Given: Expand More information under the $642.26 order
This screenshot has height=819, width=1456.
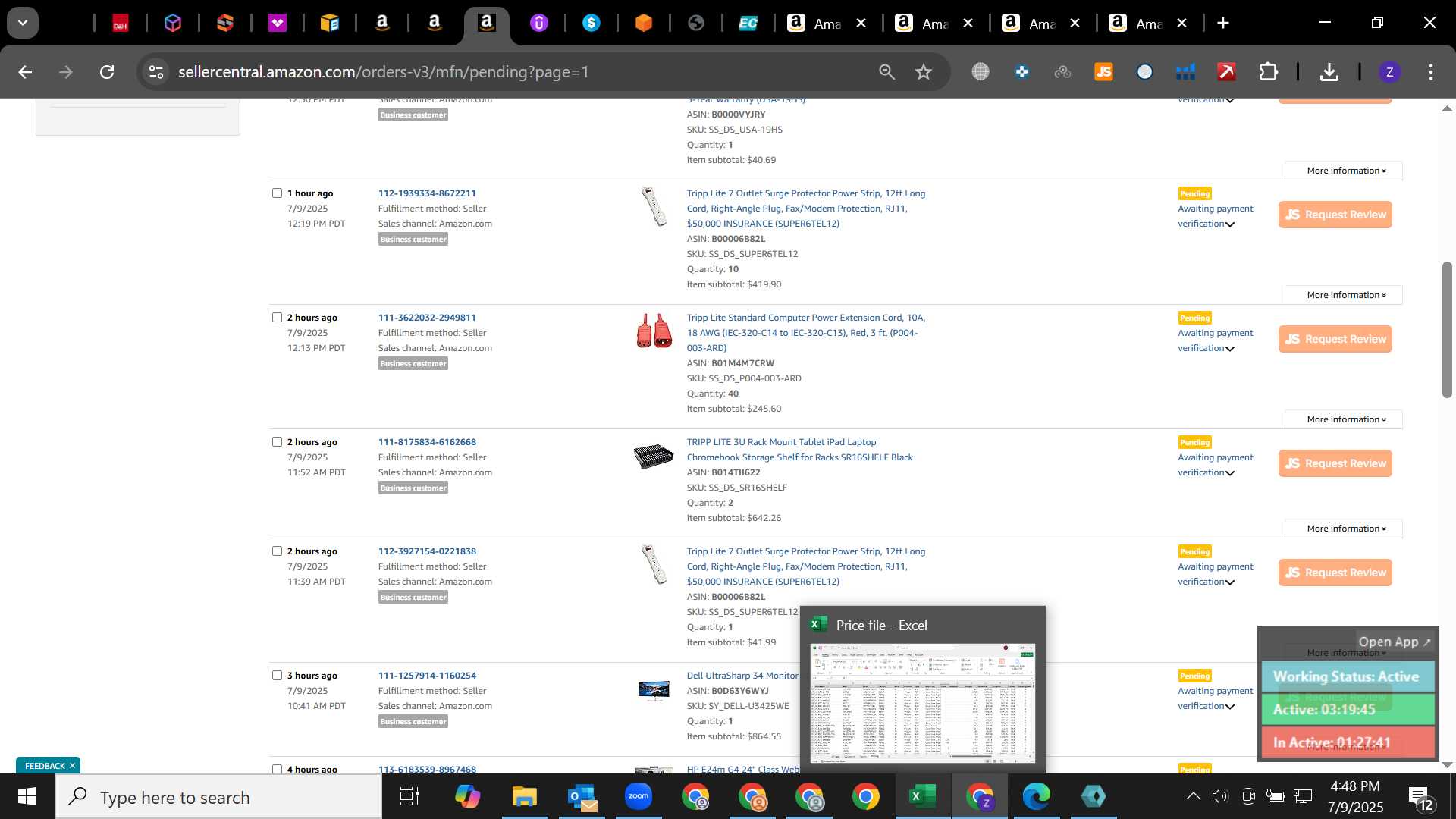Looking at the screenshot, I should (x=1343, y=529).
